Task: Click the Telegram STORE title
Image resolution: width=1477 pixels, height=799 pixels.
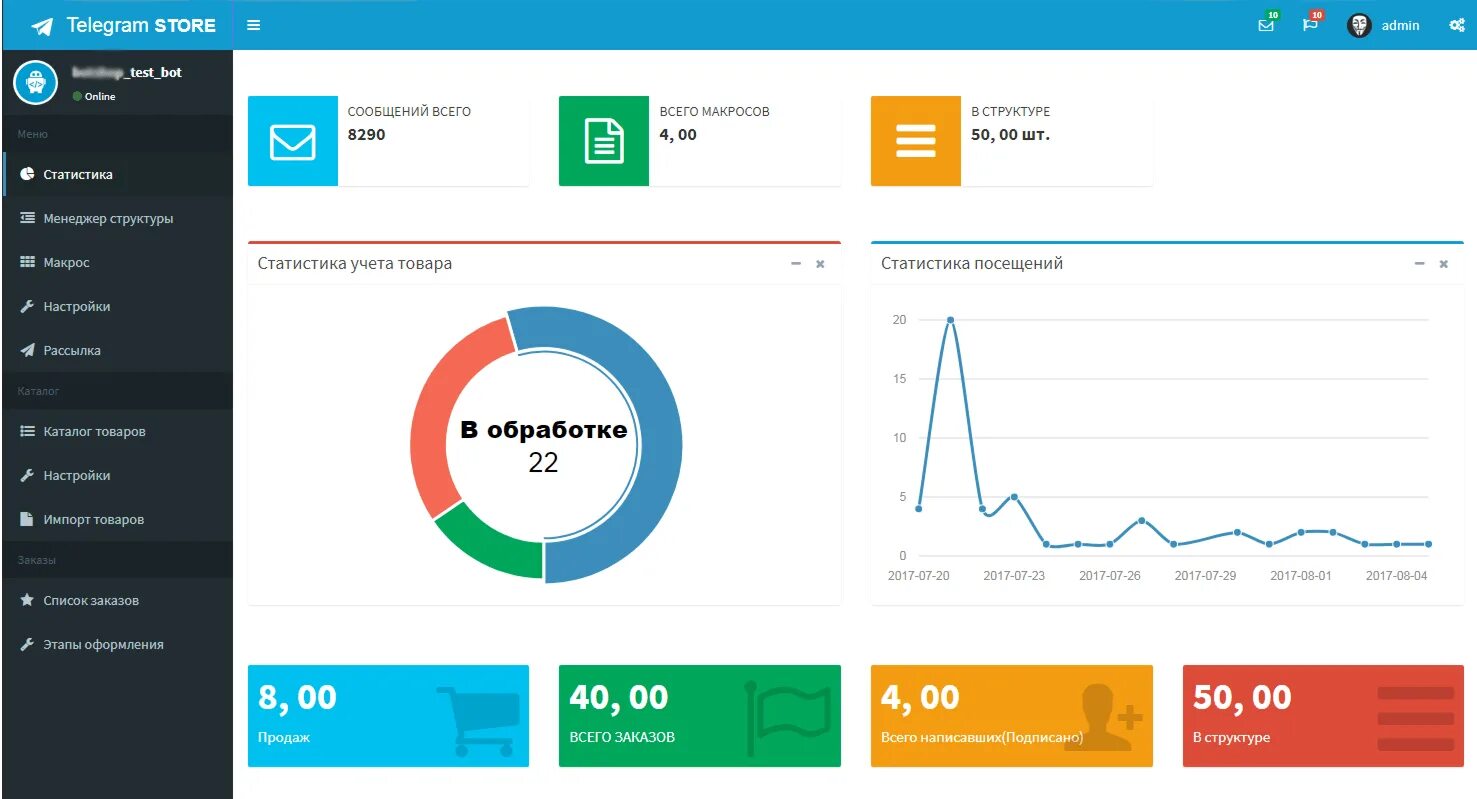Action: click(141, 26)
